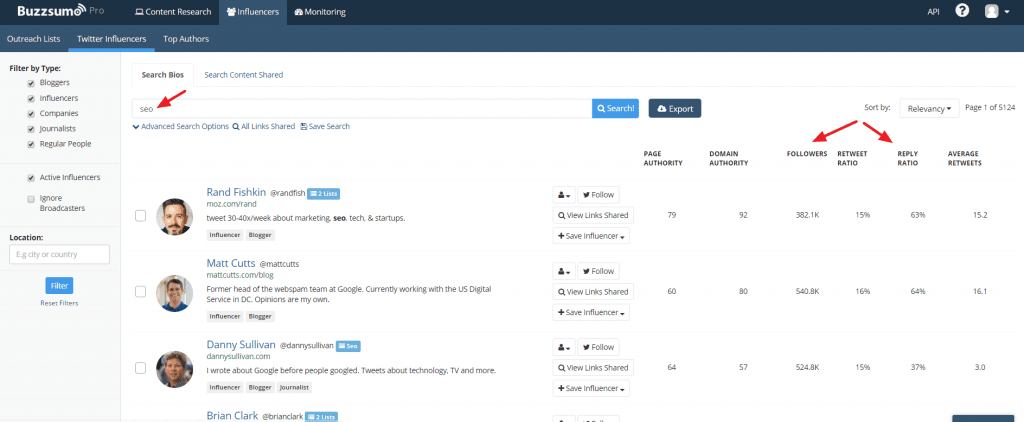View Links Shared by Matt Cutts
Viewport: 1024px width, 422px height.
[593, 291]
